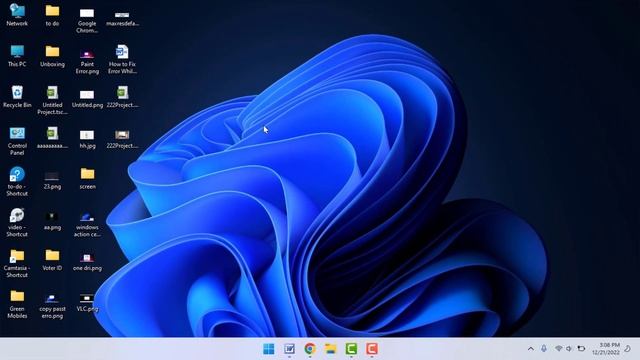Select the Control Panel desktop icon
Viewport: 640px width, 360px height.
pos(17,141)
